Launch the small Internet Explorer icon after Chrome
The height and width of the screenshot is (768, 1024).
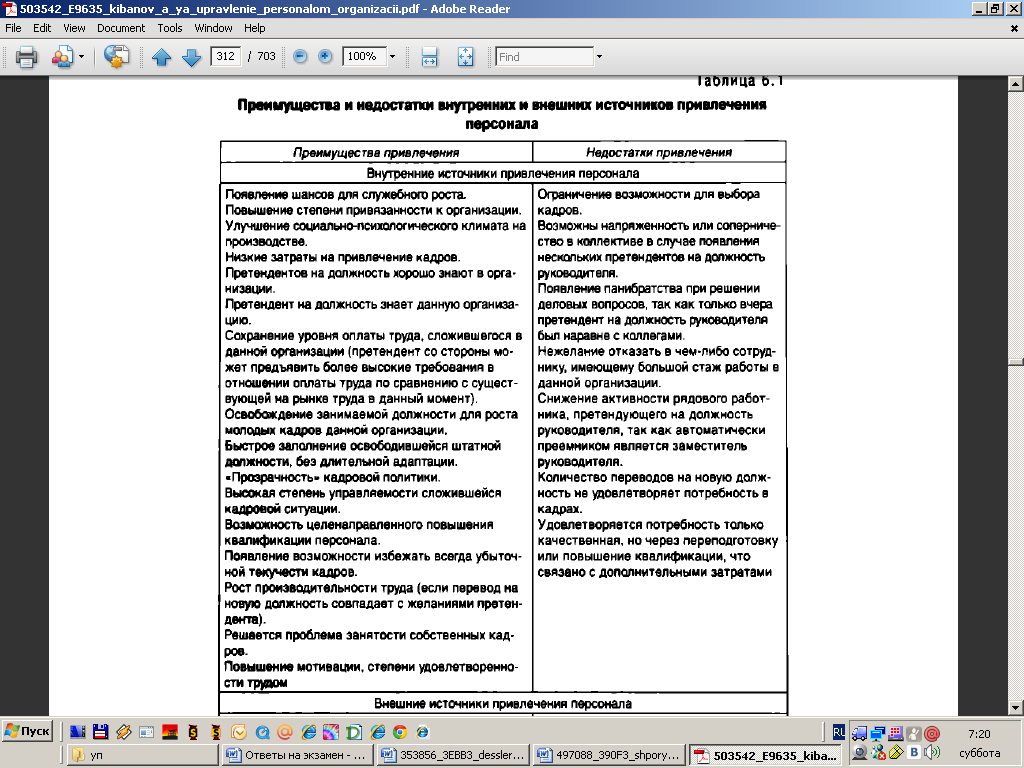tap(423, 732)
